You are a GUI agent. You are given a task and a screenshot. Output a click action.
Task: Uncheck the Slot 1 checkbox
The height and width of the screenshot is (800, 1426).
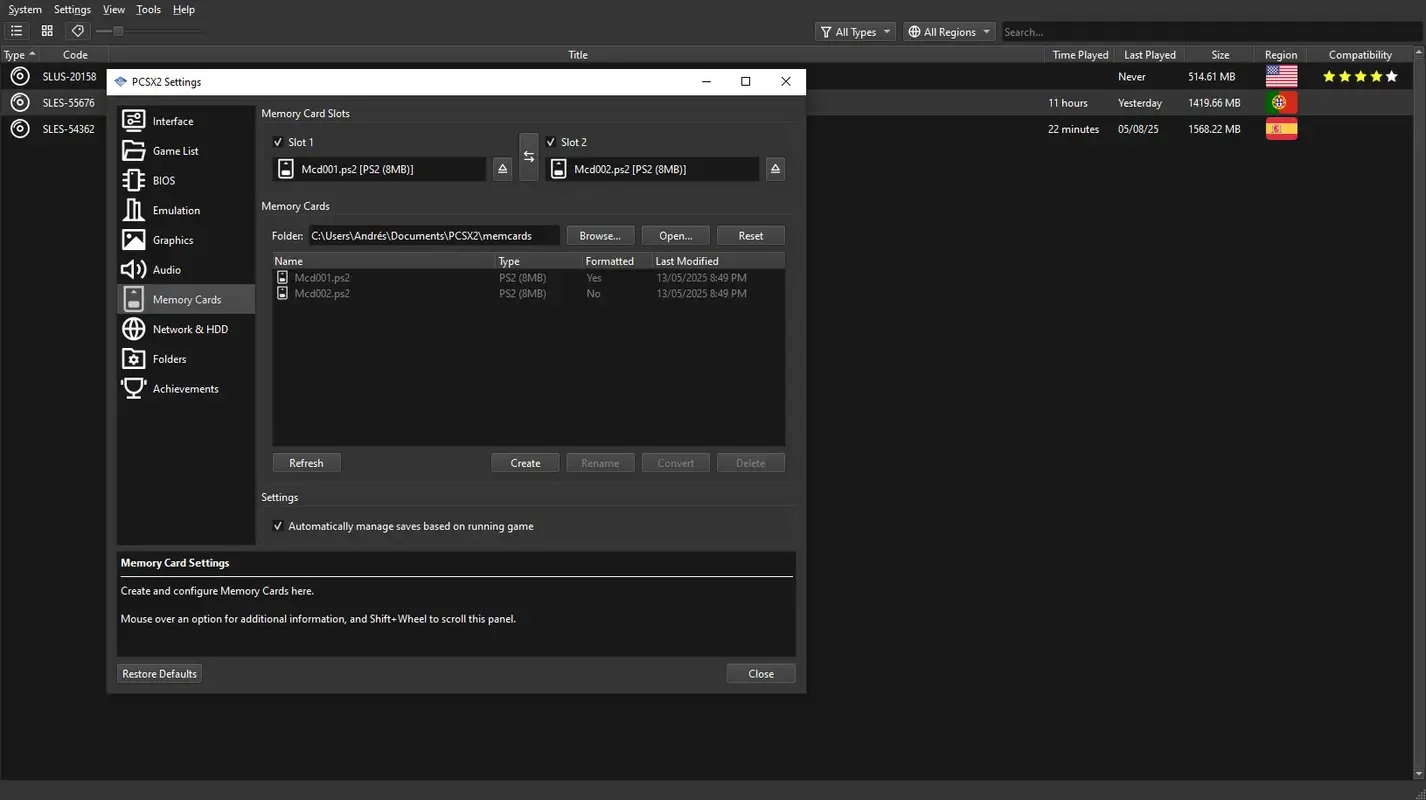(278, 142)
